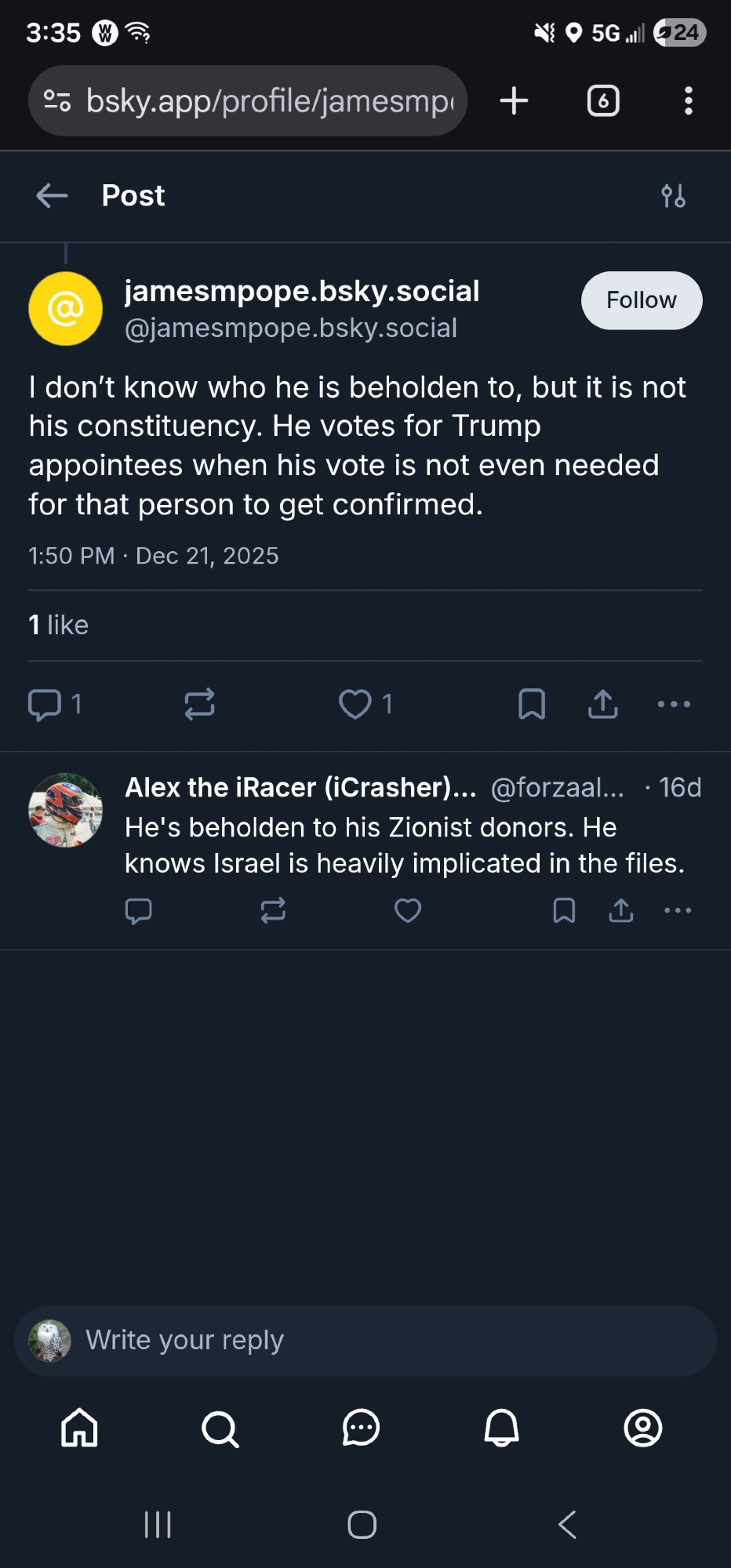This screenshot has height=1568, width=731.
Task: Bookmark the main post
Action: 532,704
